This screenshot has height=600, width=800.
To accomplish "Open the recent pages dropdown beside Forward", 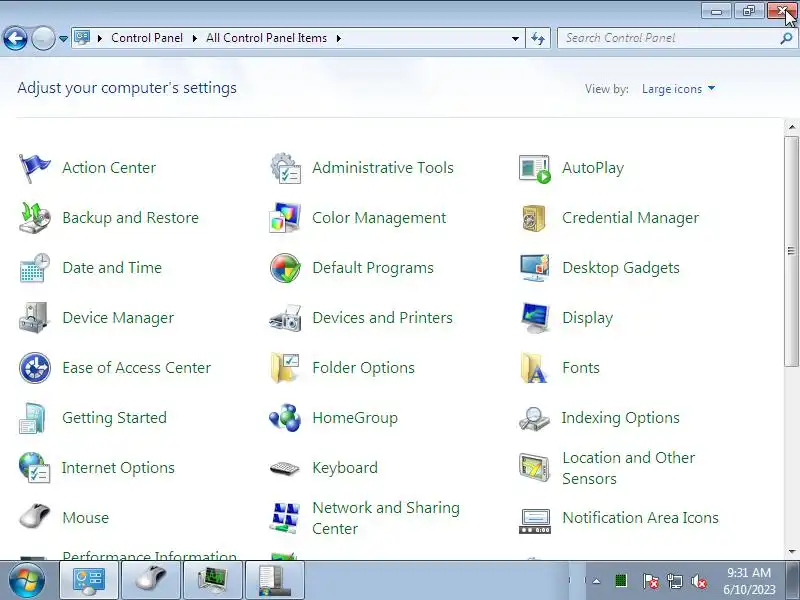I will tap(63, 38).
